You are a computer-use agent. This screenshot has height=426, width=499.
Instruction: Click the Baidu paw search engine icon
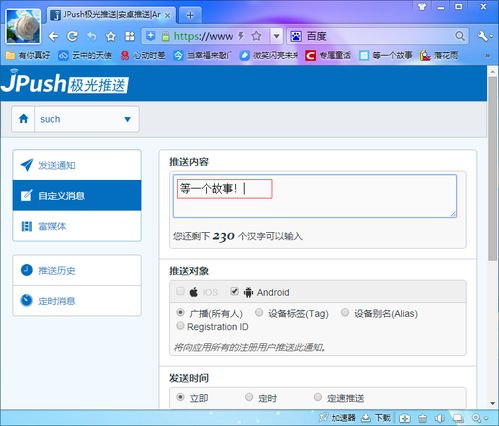coord(296,36)
